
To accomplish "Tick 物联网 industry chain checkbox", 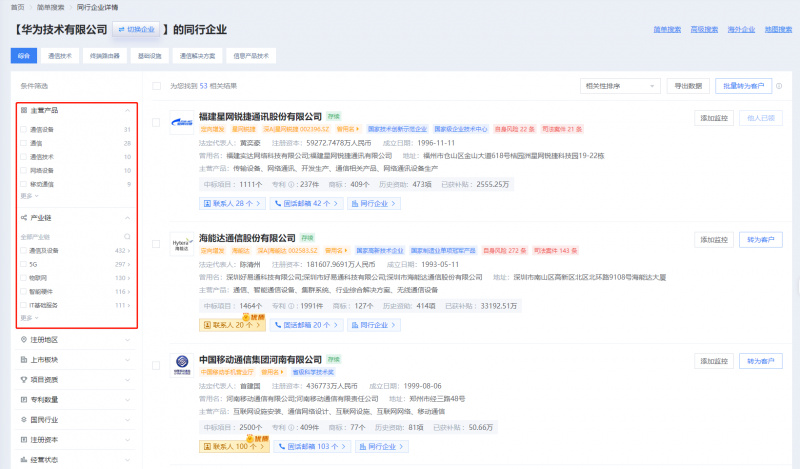I will [x=23, y=278].
